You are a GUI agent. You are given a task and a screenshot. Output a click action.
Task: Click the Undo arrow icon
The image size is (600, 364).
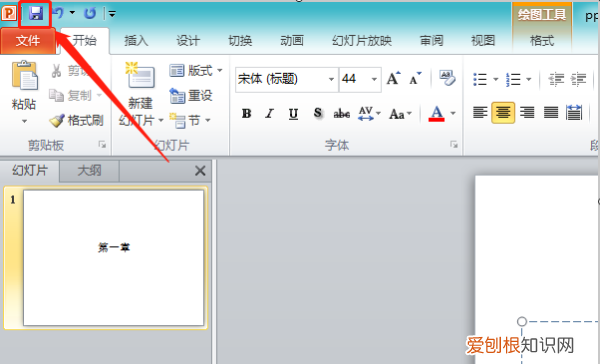click(x=59, y=13)
